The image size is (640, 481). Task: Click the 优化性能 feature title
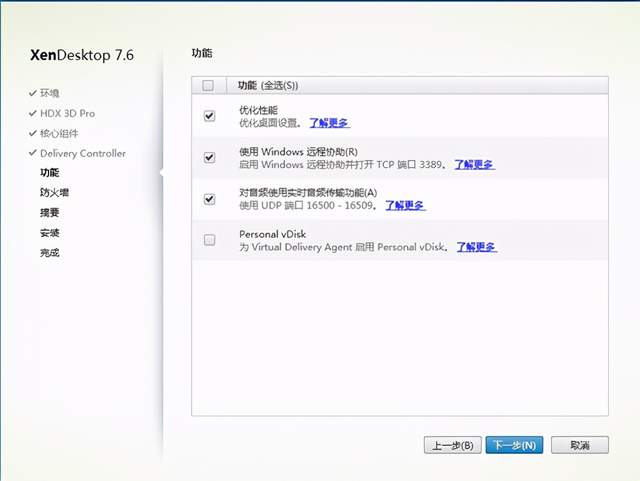(258, 110)
